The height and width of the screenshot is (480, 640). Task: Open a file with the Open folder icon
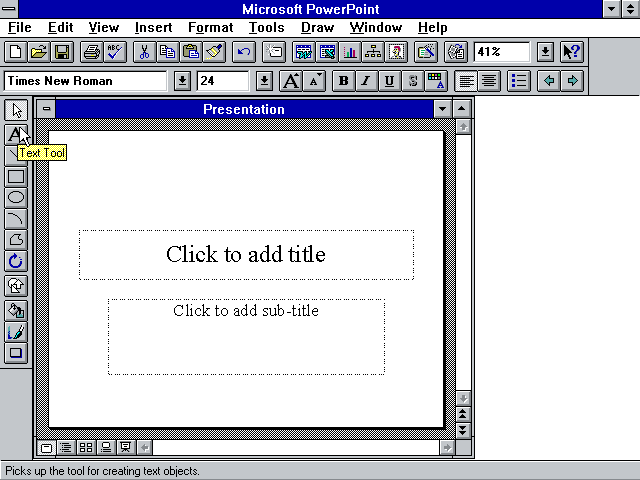[x=39, y=52]
